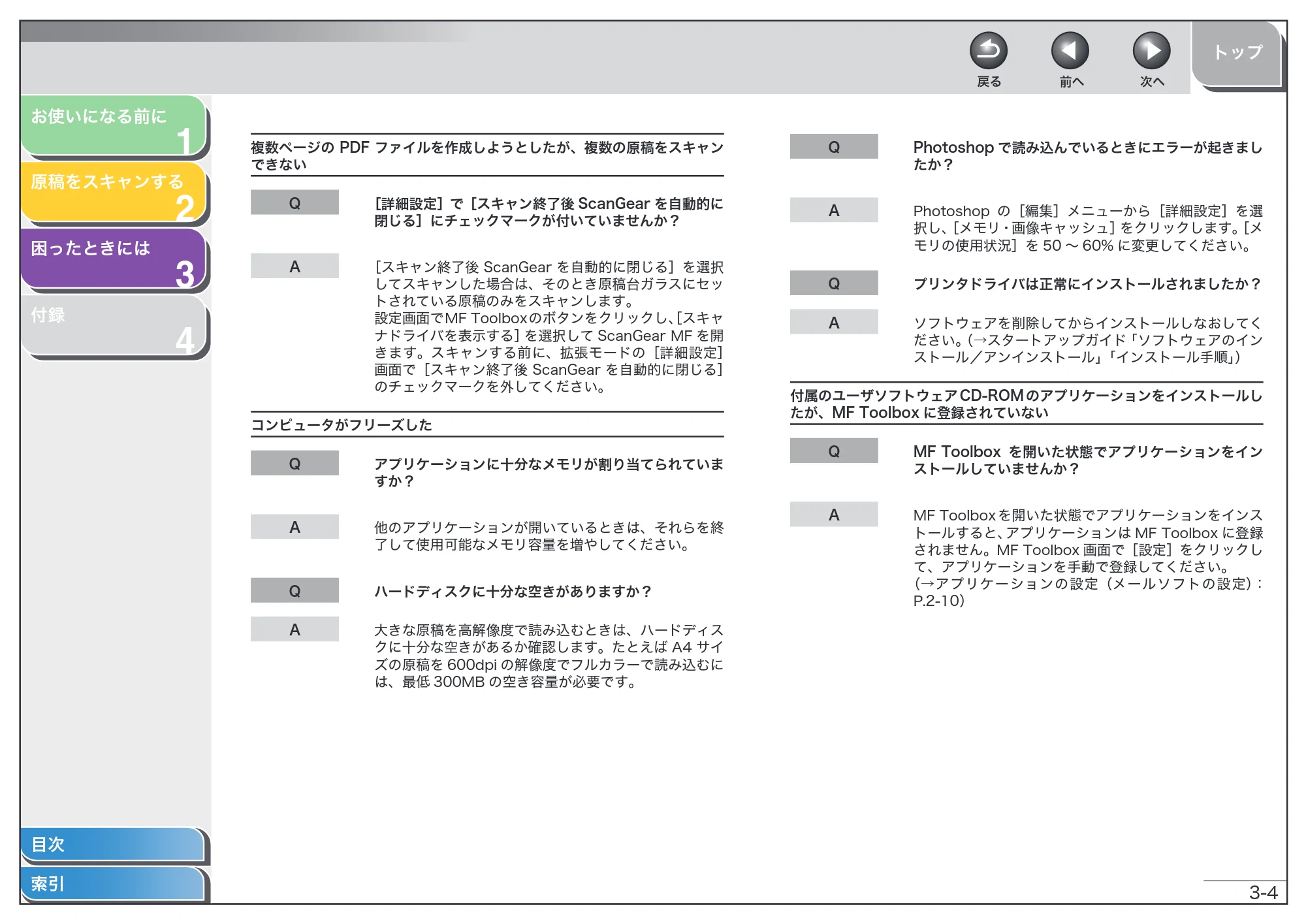Click the question ハードディスクに十分な空きがありますか？
Image resolution: width=1306 pixels, height=924 pixels.
pyautogui.click(x=513, y=592)
